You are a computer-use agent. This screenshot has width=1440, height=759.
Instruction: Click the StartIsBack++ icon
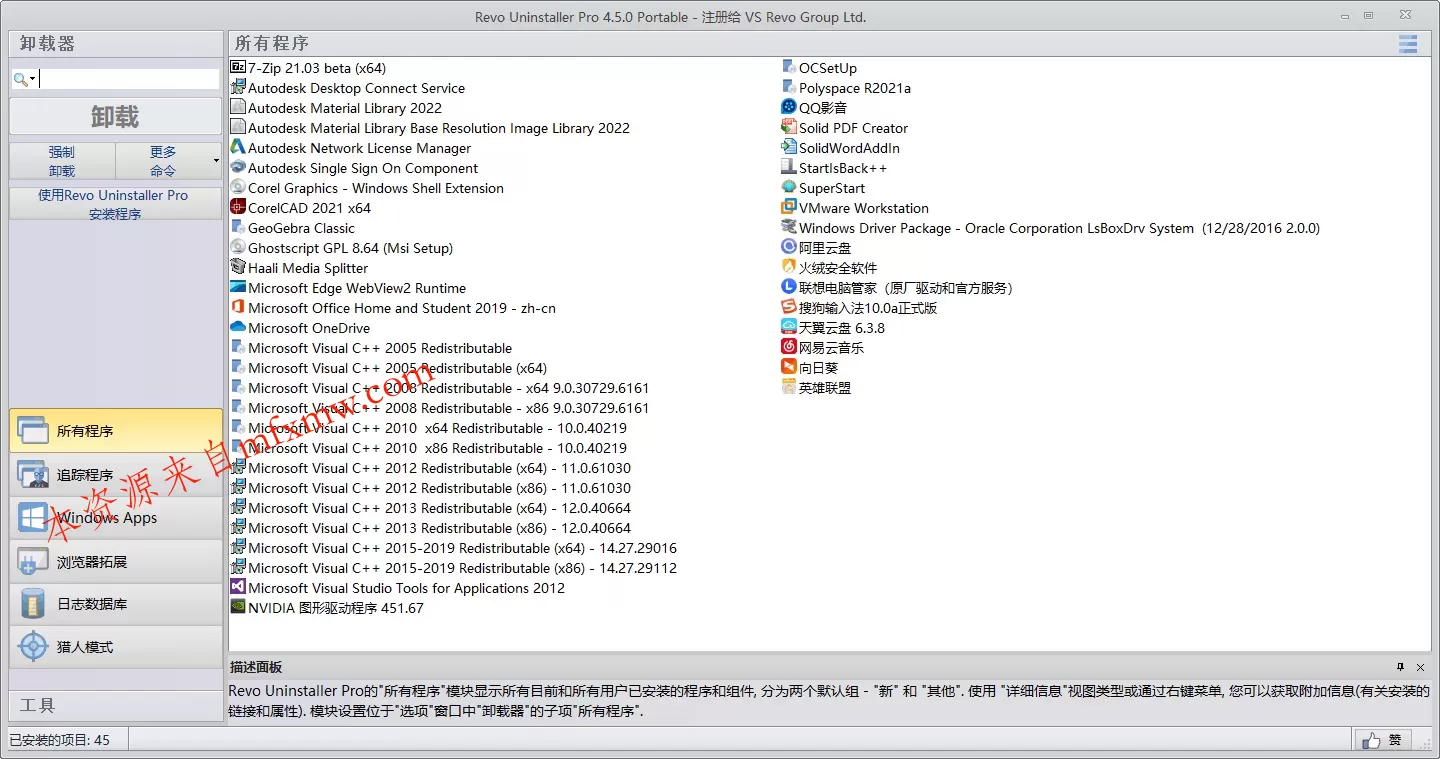coord(789,167)
